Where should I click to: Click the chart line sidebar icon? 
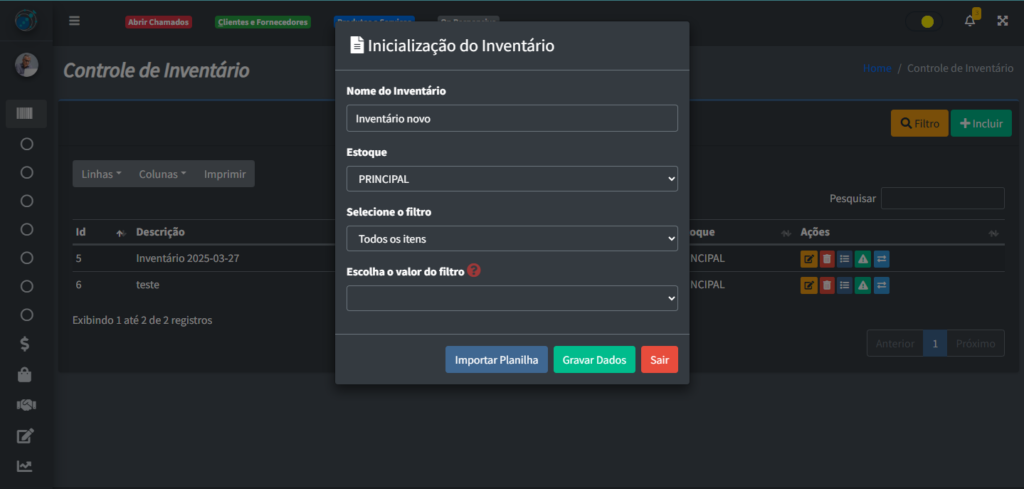point(26,466)
